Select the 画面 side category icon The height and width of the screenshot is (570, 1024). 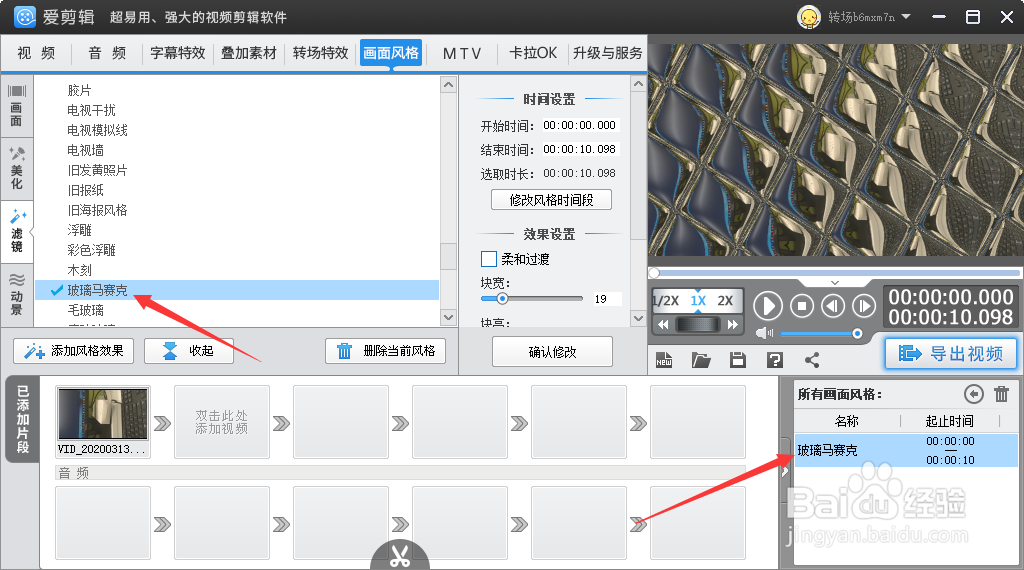[16, 106]
